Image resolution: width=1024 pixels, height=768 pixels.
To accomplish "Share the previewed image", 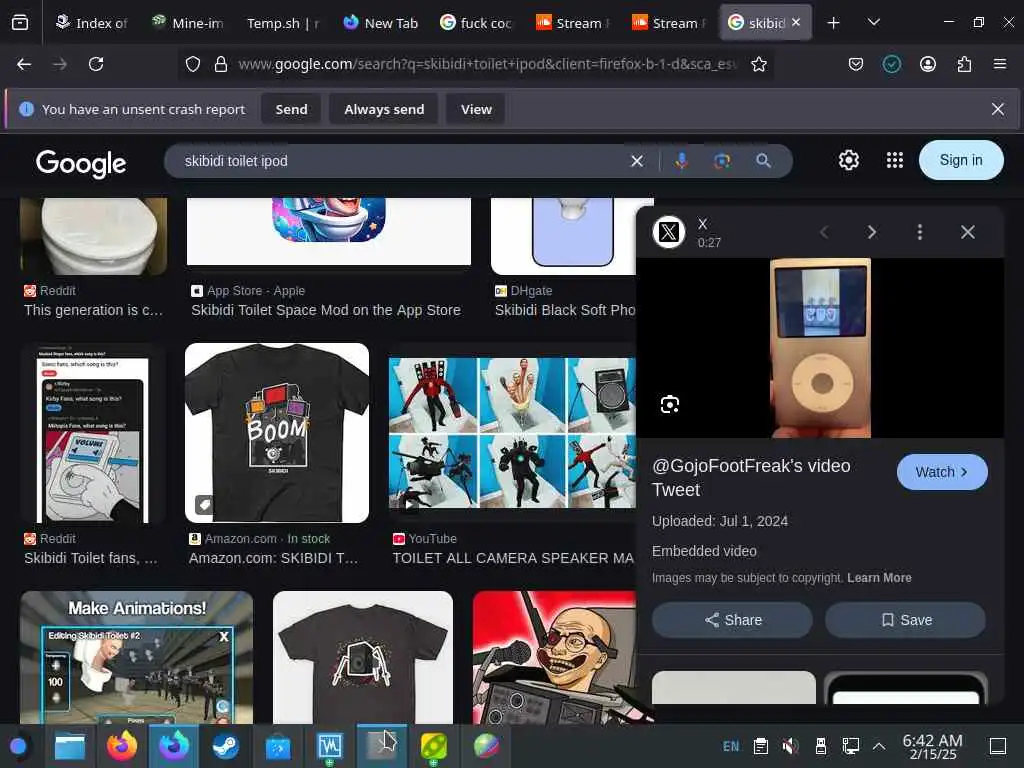I will point(732,620).
